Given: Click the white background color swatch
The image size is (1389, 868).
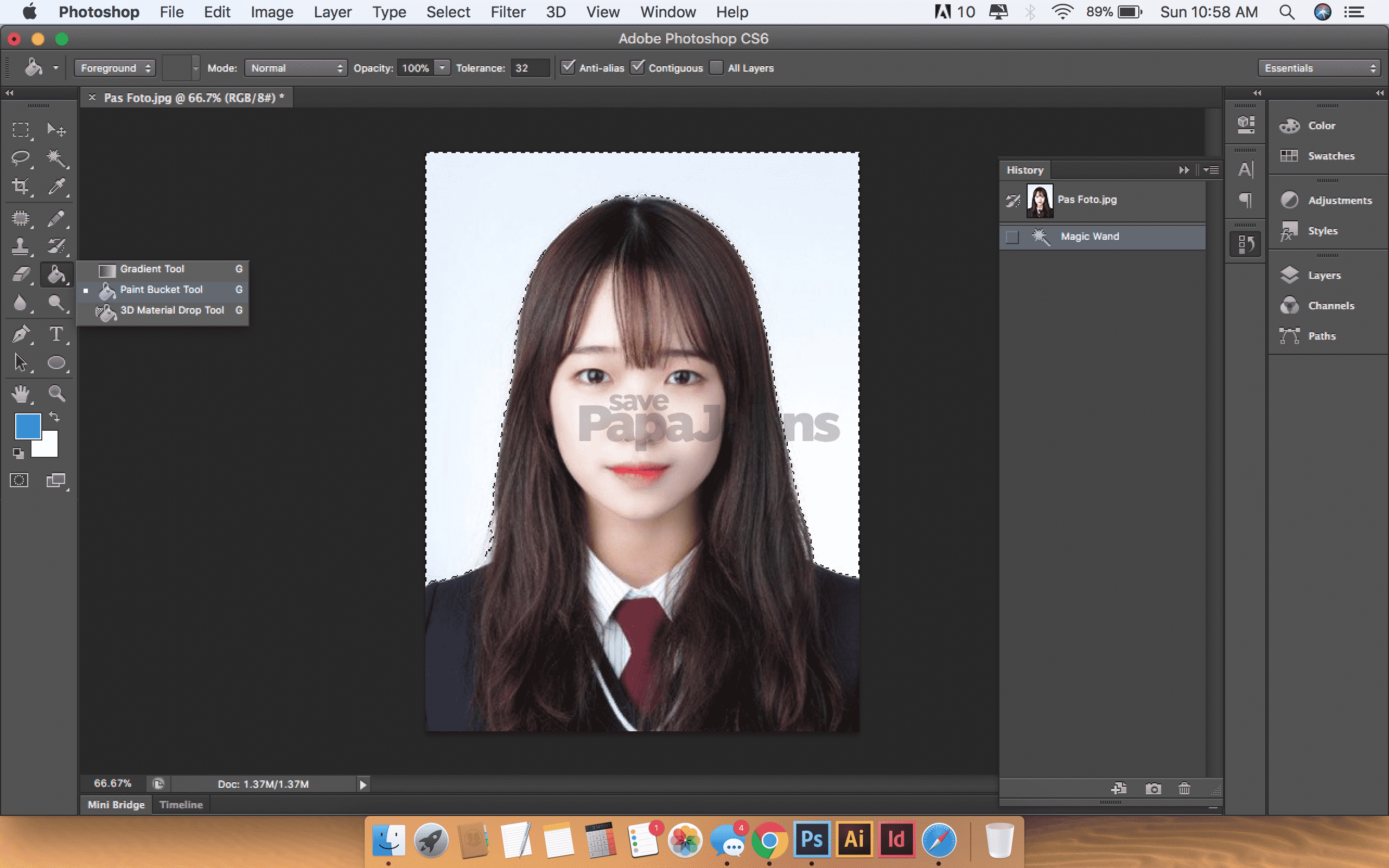Looking at the screenshot, I should [x=49, y=448].
